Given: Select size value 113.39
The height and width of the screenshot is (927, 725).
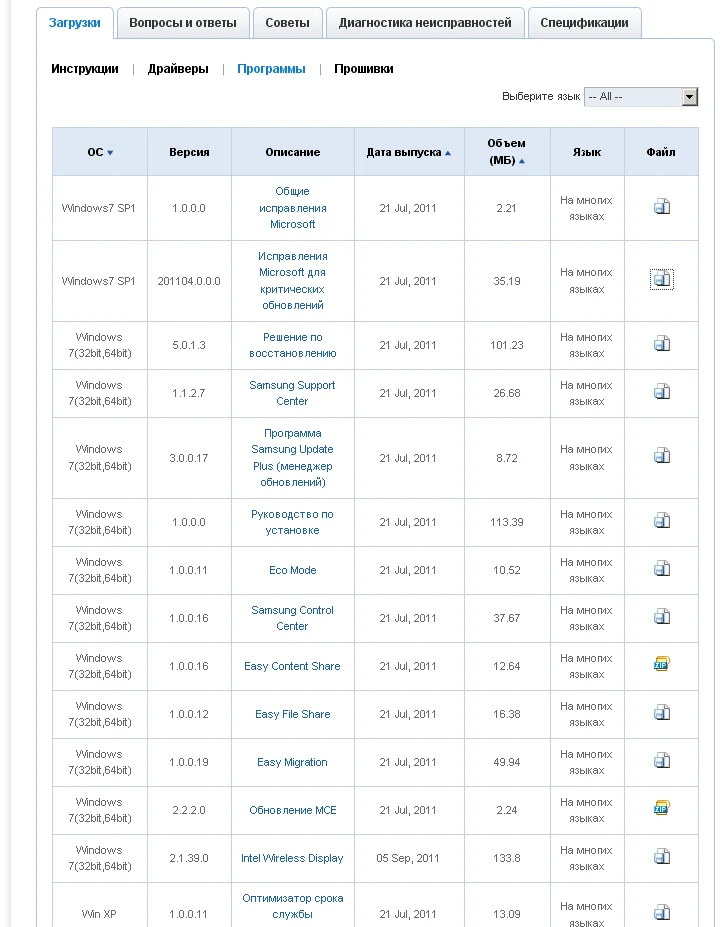Looking at the screenshot, I should click(x=507, y=522).
